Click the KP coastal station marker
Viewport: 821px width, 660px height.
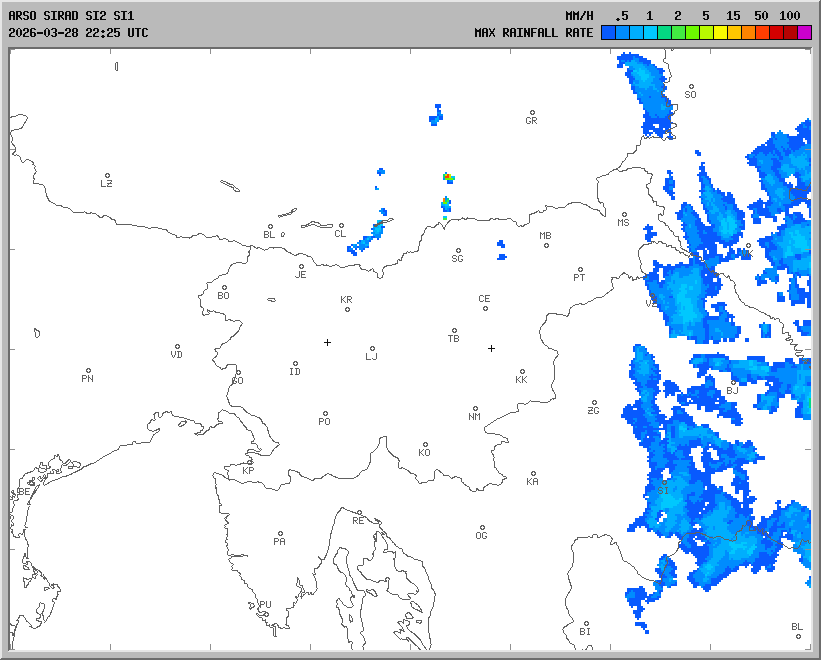250,462
